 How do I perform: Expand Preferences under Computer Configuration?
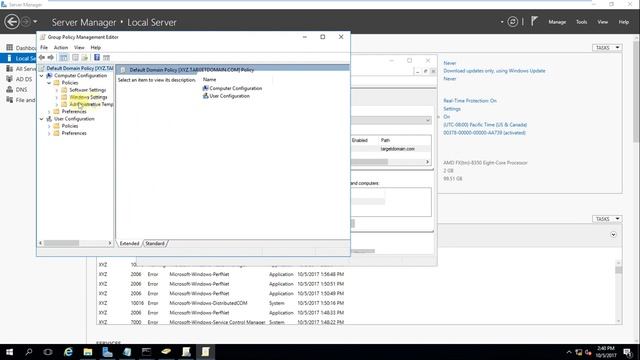pyautogui.click(x=49, y=111)
